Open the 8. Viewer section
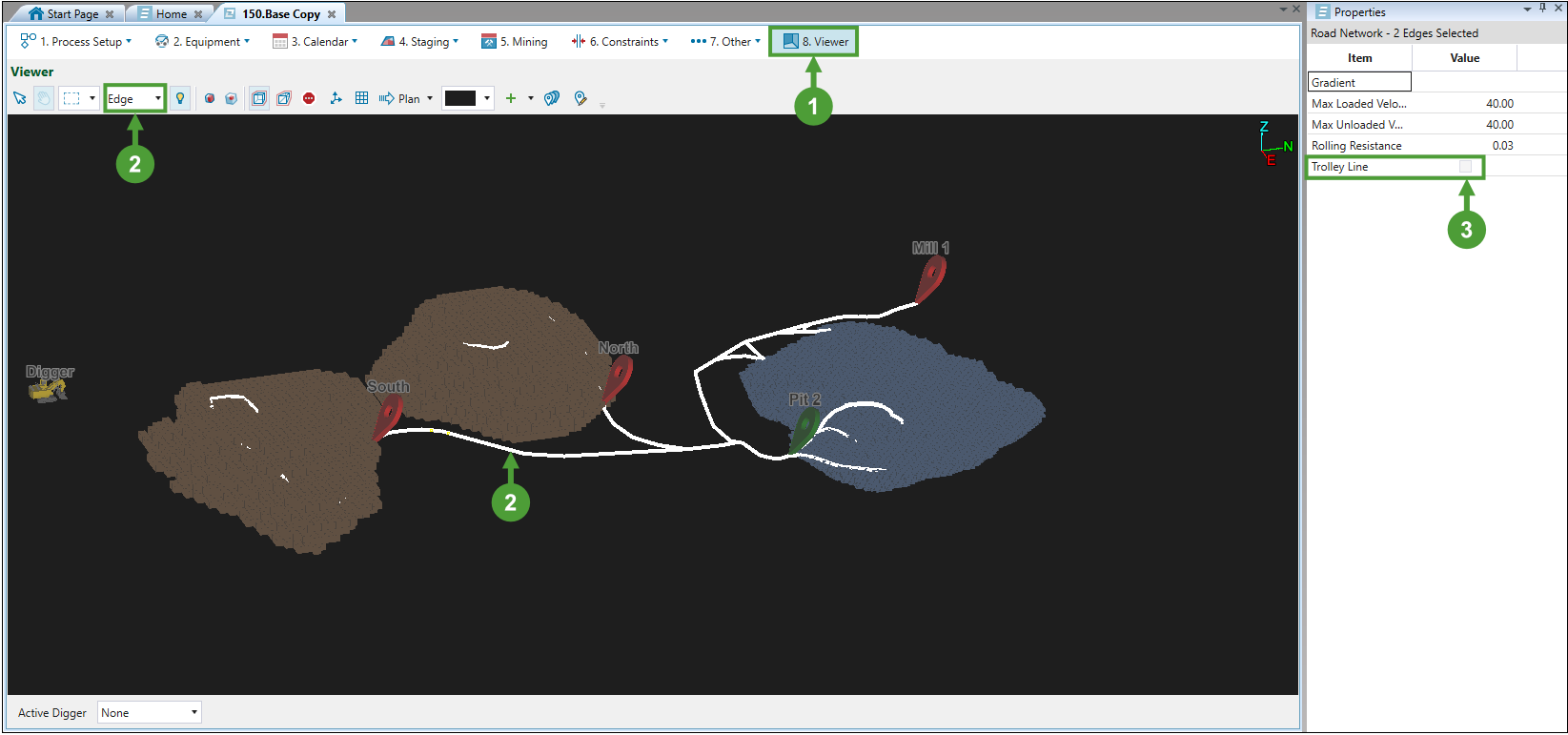 [x=815, y=41]
